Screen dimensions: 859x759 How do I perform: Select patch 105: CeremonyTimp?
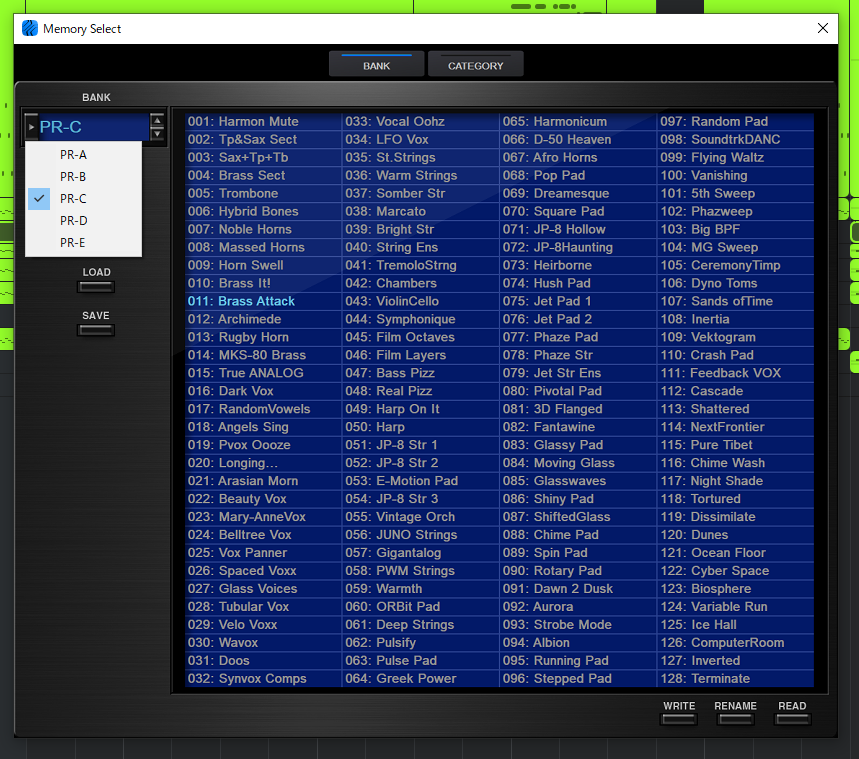tap(736, 265)
